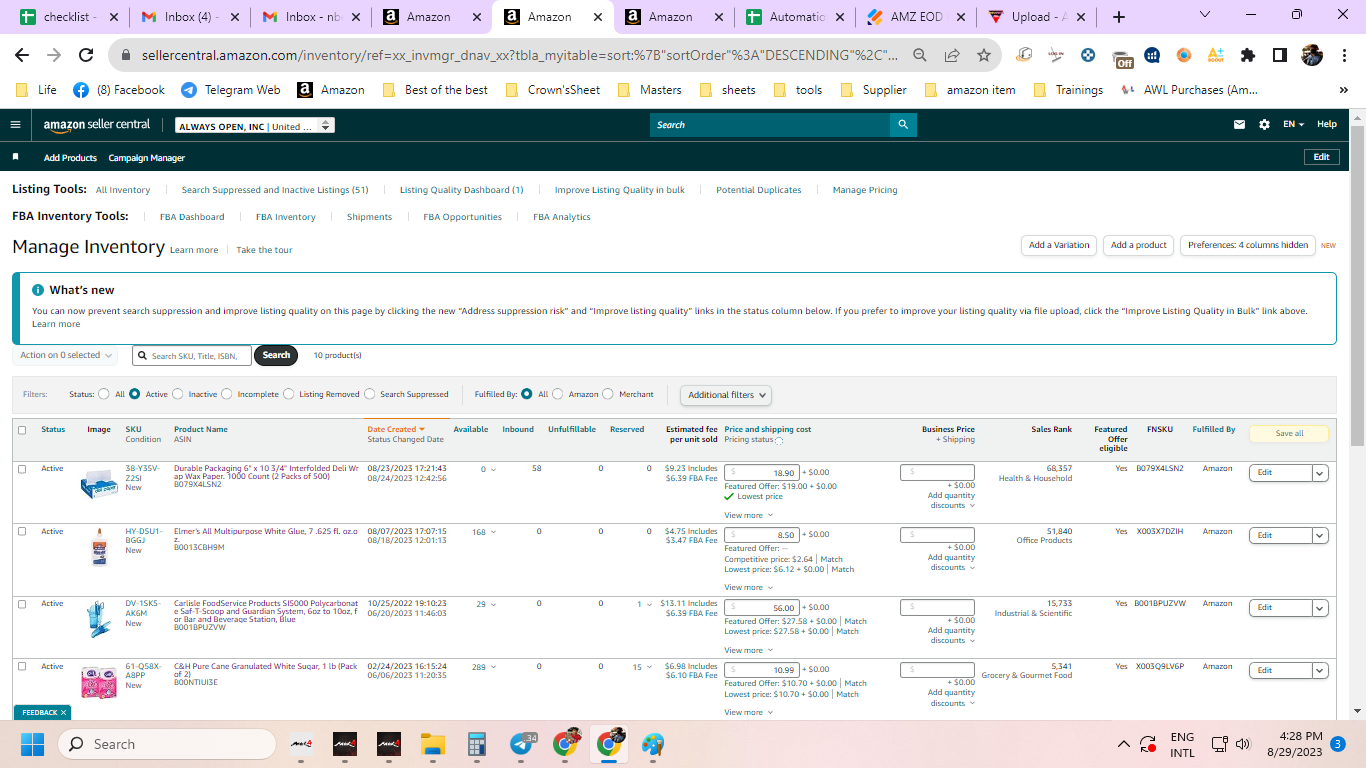Click the bookmark flag icon beside Add Products

tap(15, 157)
